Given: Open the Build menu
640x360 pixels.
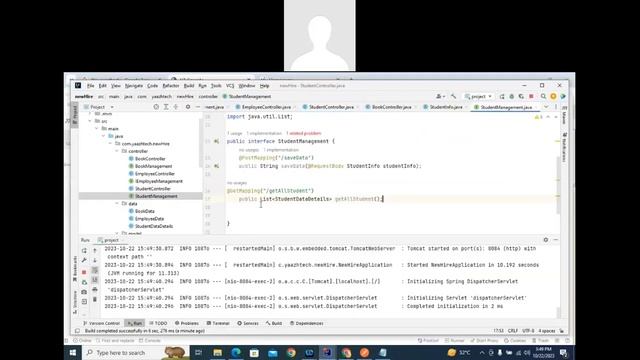Looking at the screenshot, I should 189,86.
